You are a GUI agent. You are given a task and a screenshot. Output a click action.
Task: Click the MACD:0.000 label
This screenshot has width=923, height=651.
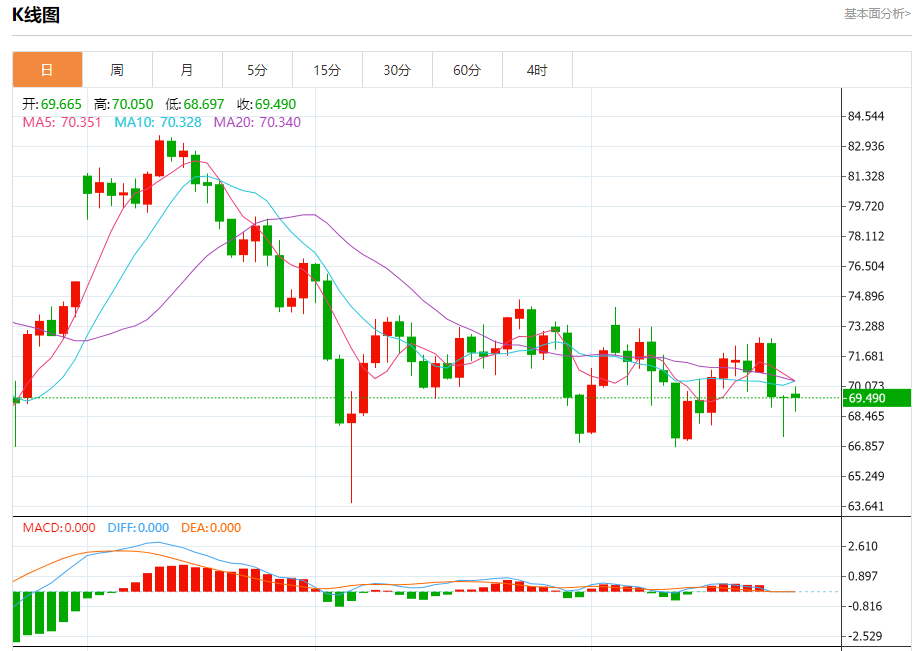[59, 527]
